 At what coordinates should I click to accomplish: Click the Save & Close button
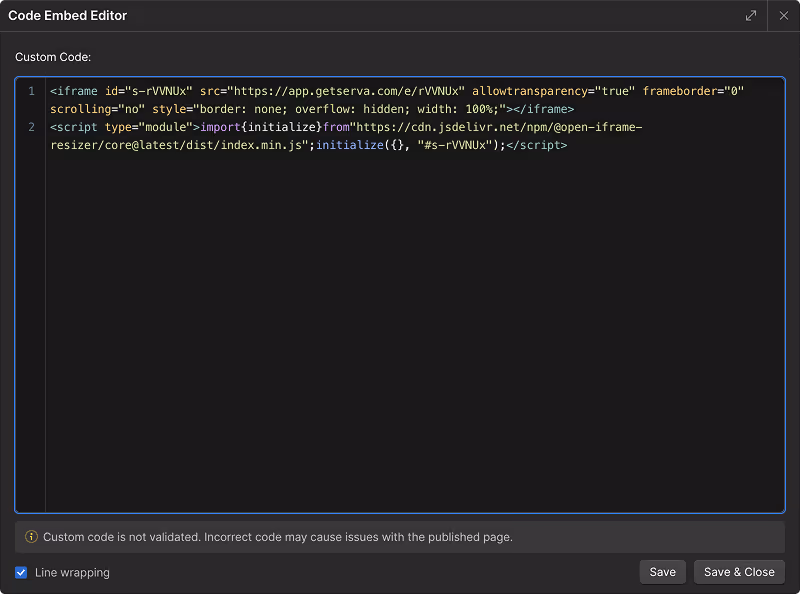739,571
